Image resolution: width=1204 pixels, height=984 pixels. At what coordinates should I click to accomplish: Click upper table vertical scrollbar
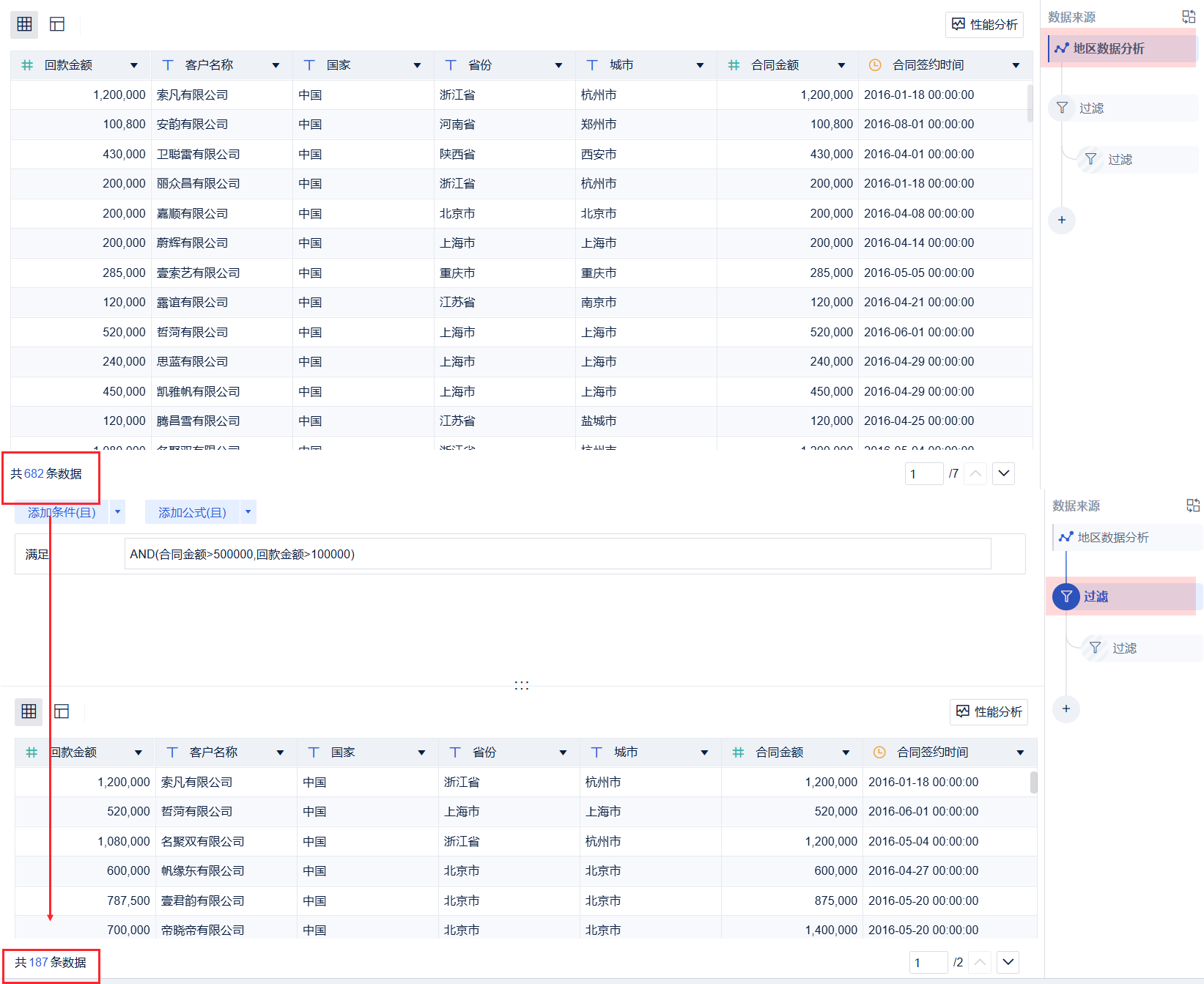click(x=1030, y=103)
